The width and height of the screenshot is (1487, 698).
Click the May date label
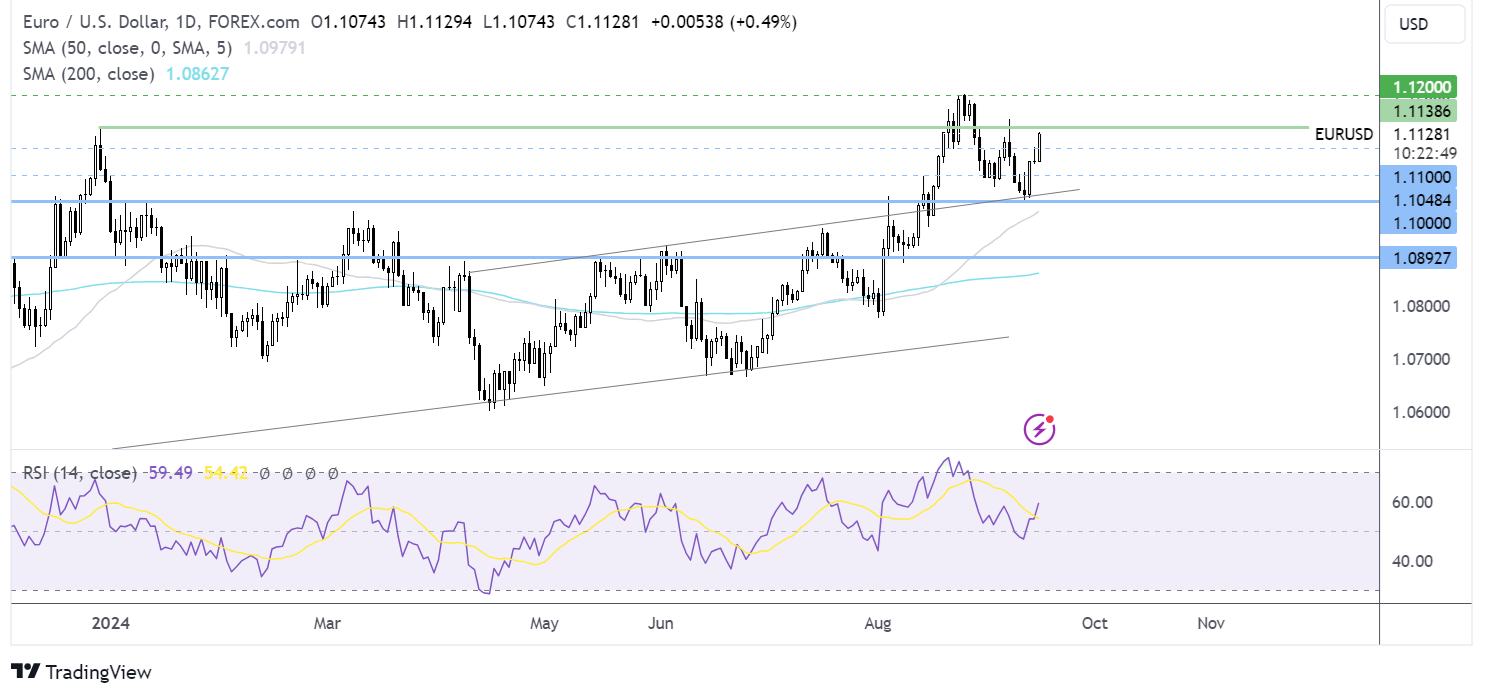[544, 623]
